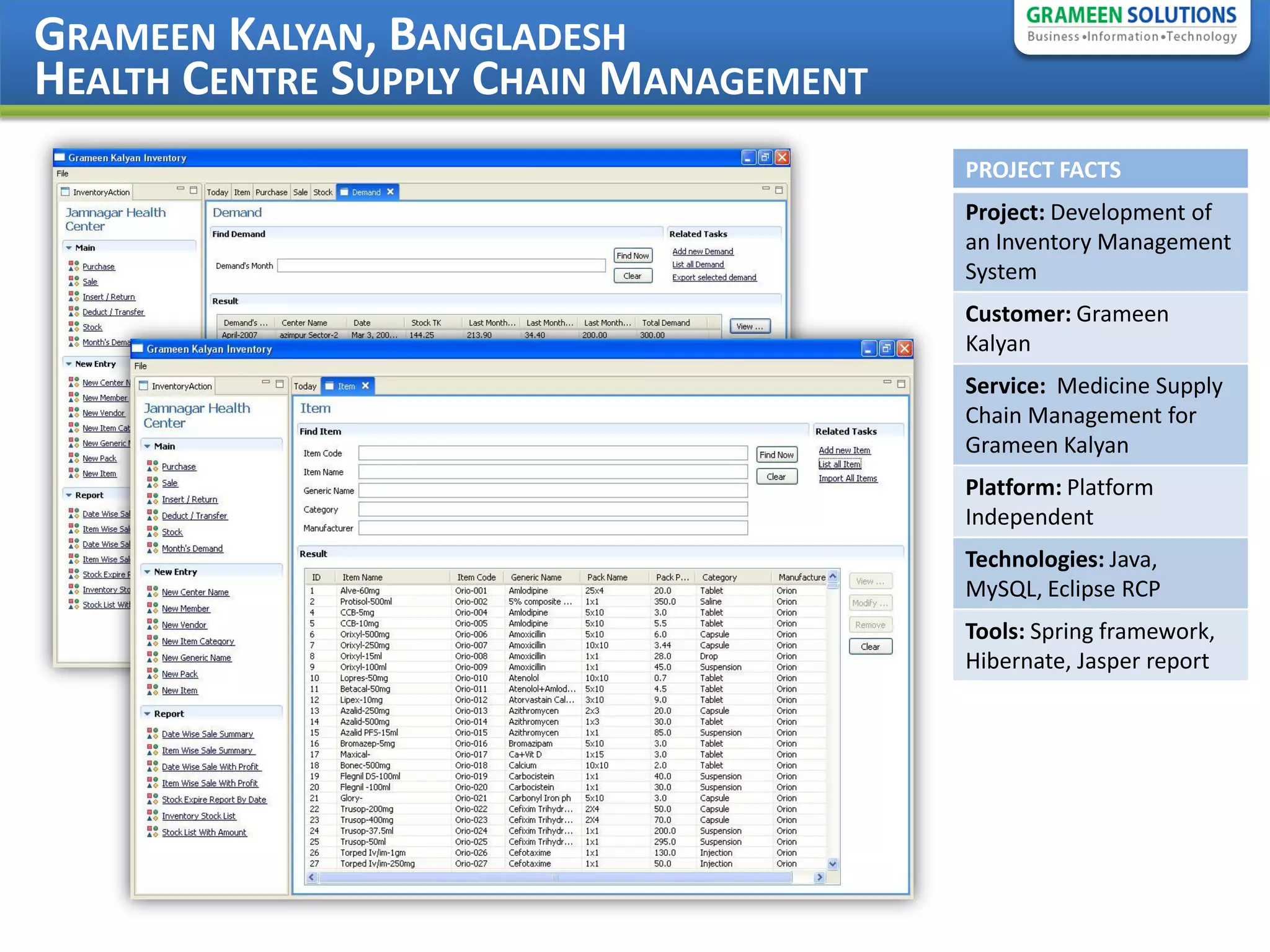The height and width of the screenshot is (952, 1270).
Task: Click the Month's Demand icon in front window
Action: [x=152, y=548]
